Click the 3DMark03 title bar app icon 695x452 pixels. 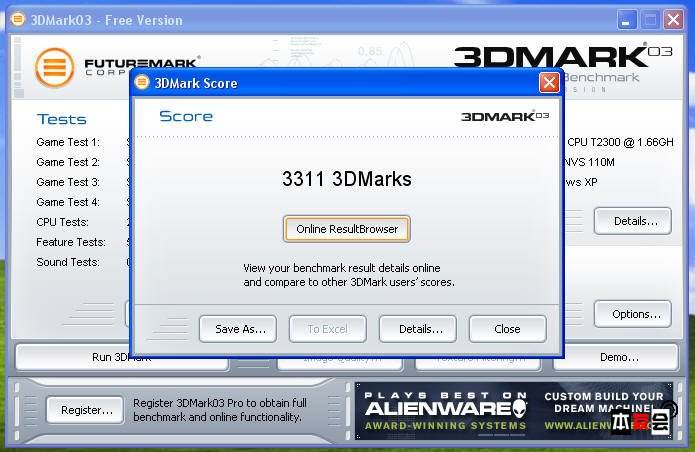click(18, 19)
